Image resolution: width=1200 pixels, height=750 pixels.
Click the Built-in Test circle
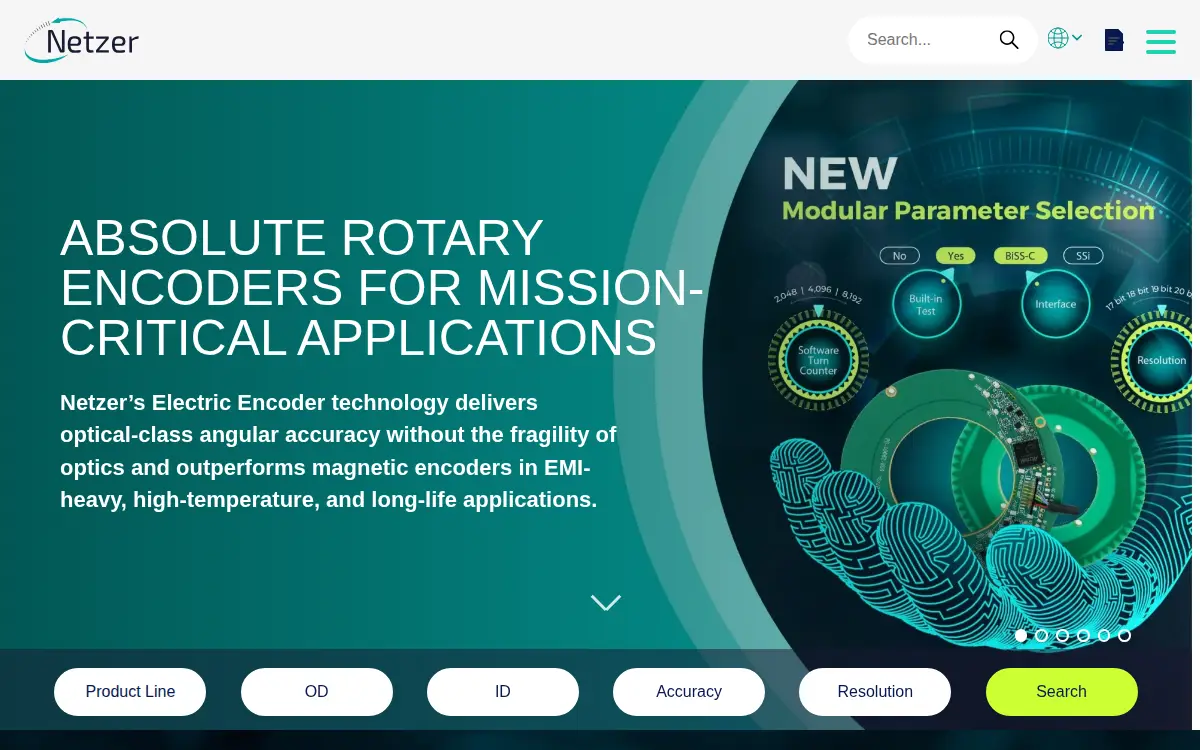(x=926, y=304)
